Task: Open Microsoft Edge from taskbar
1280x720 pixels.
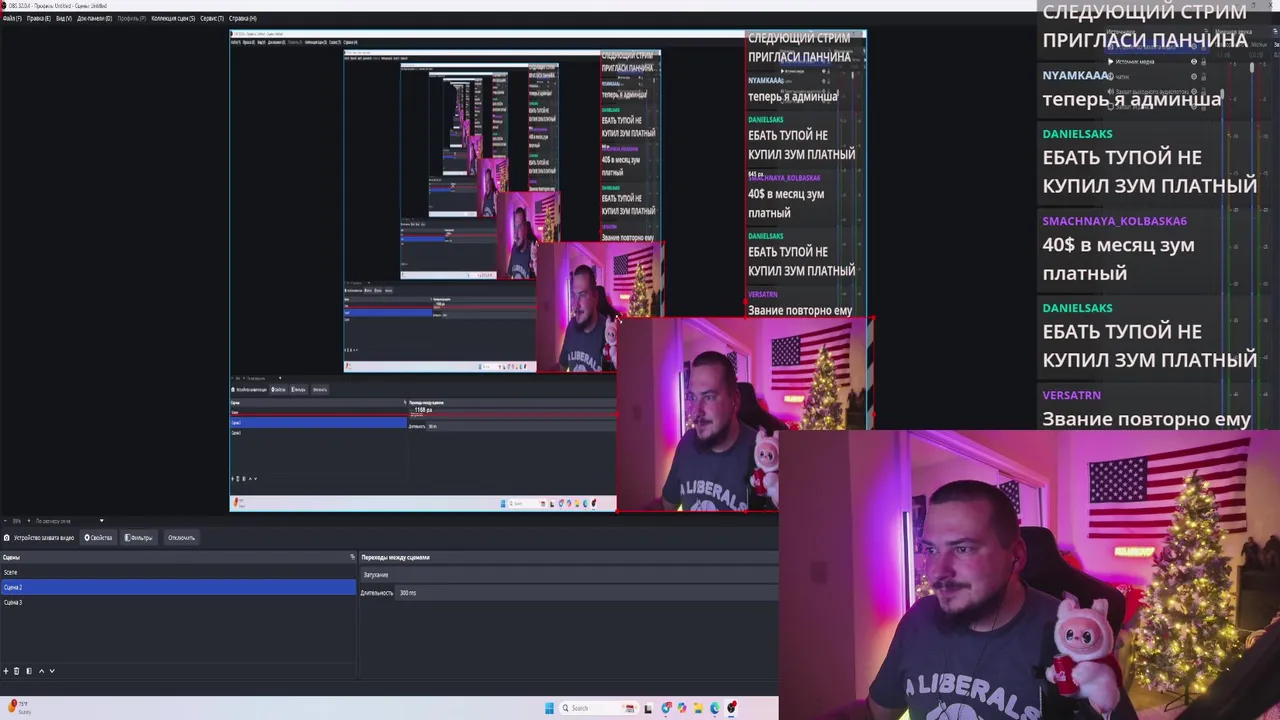Action: [x=714, y=708]
